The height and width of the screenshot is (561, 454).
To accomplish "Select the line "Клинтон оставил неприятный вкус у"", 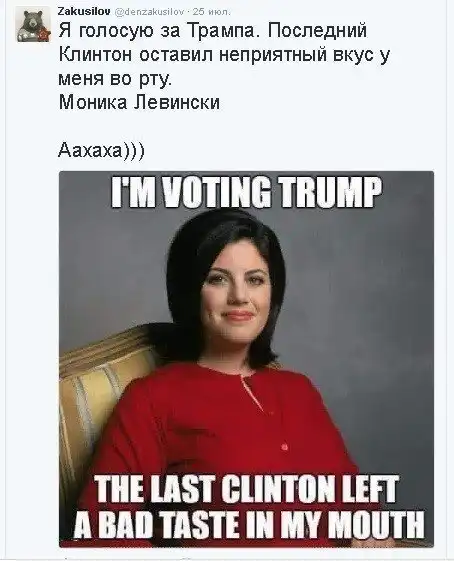I will tap(224, 55).
